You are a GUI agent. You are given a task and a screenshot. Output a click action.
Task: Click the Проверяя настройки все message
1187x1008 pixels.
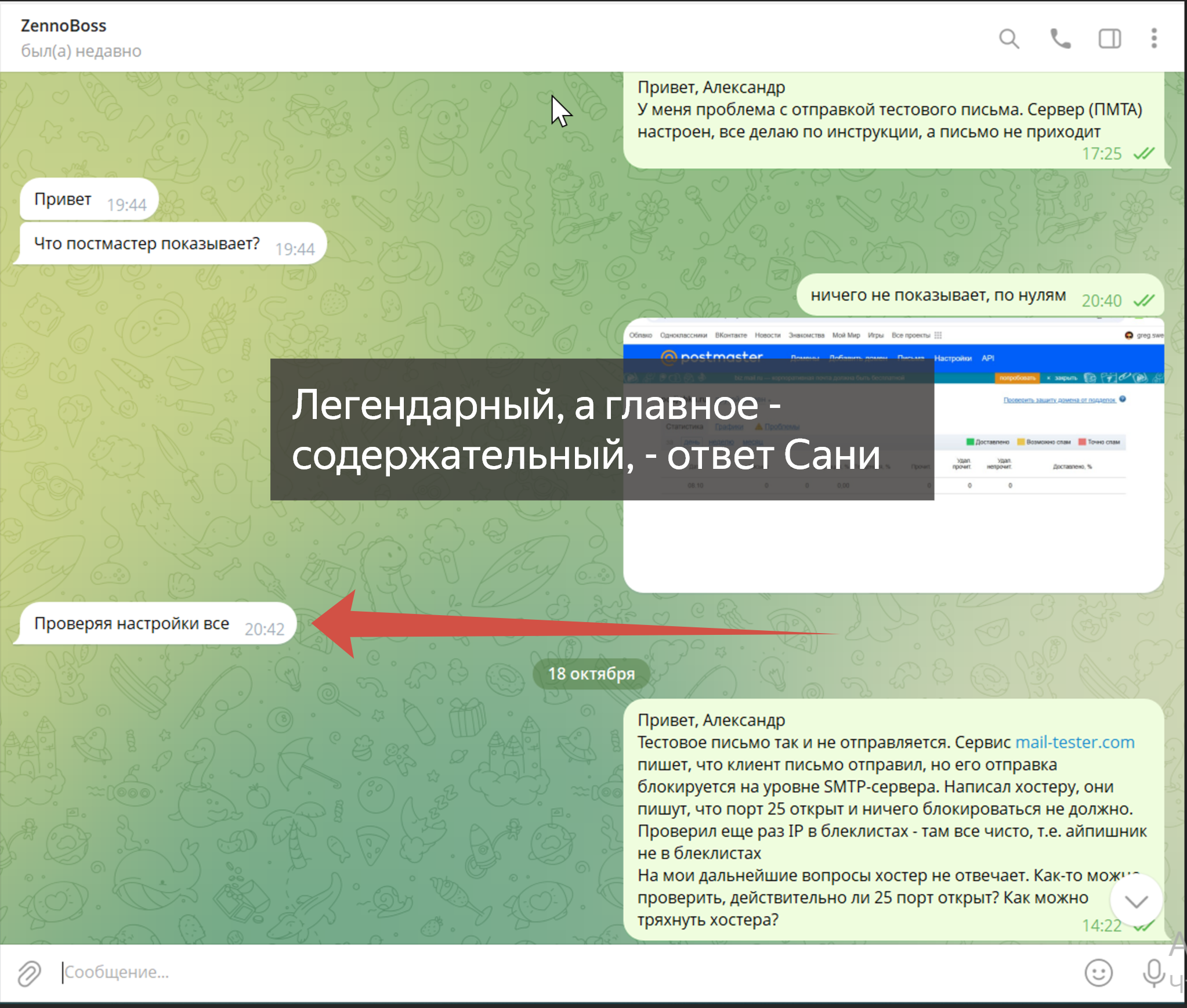(132, 624)
